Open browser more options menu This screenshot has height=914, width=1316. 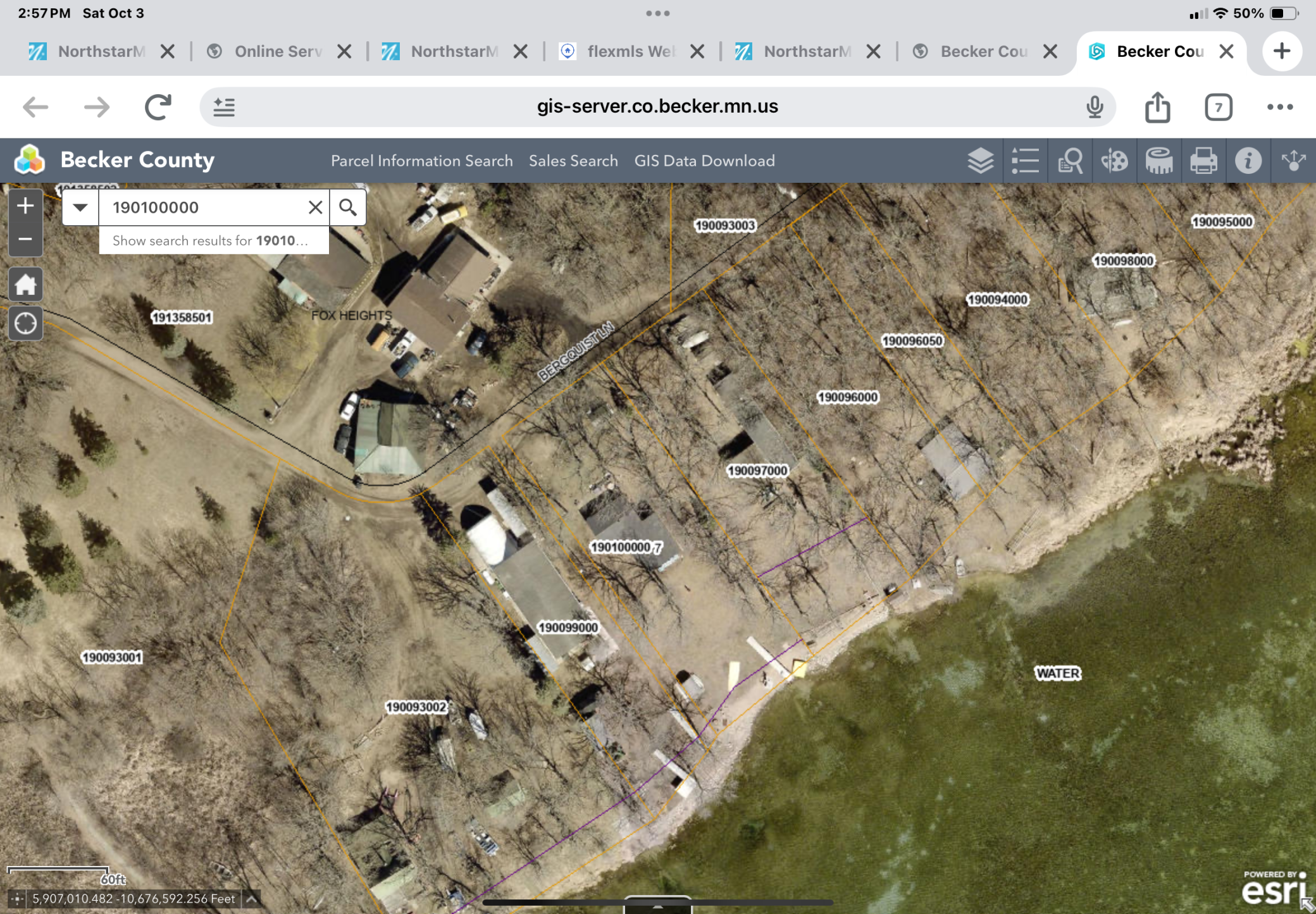(x=1279, y=107)
